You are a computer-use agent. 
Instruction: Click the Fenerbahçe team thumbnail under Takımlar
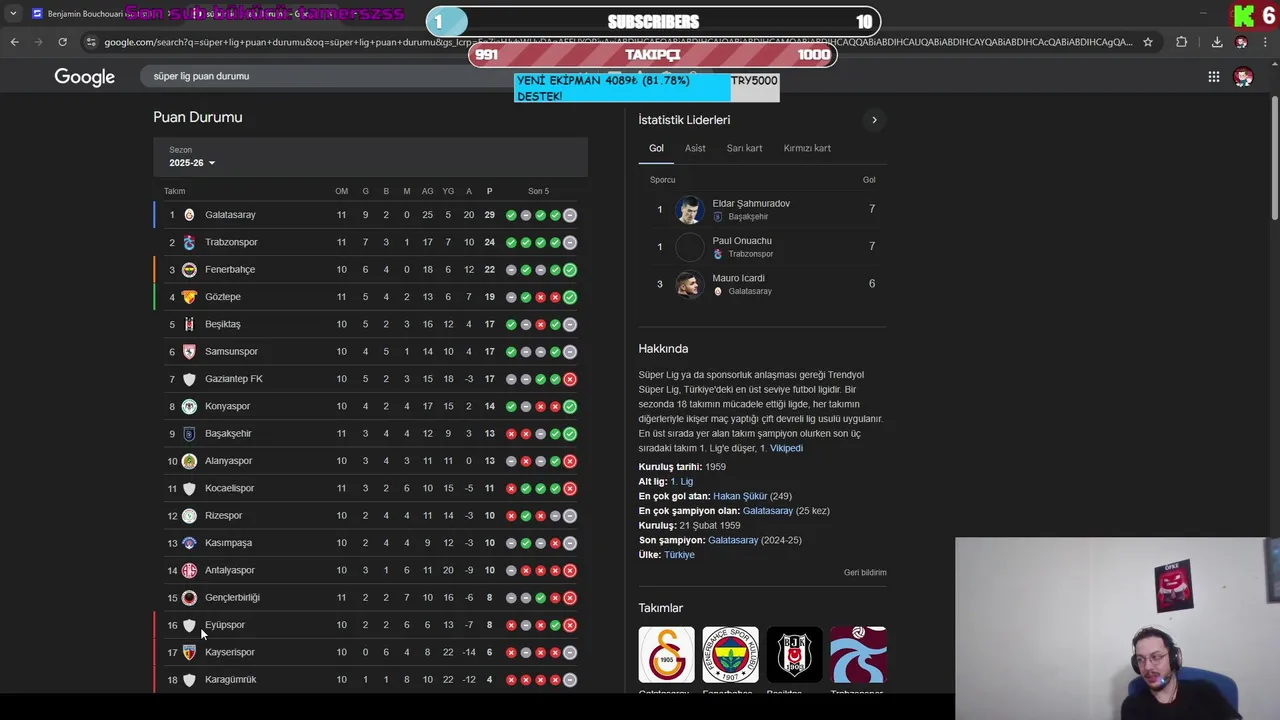[730, 654]
